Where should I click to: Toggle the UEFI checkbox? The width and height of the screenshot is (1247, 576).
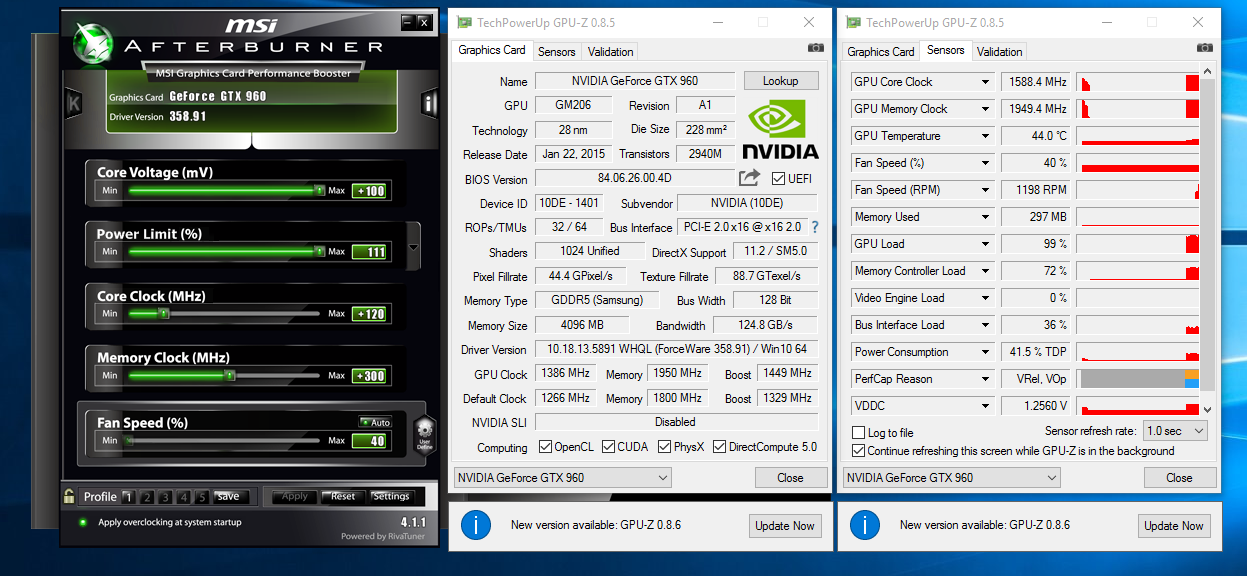(779, 178)
